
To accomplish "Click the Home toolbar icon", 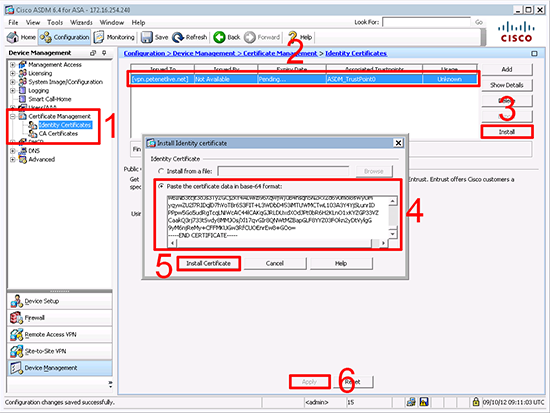I will point(13,37).
